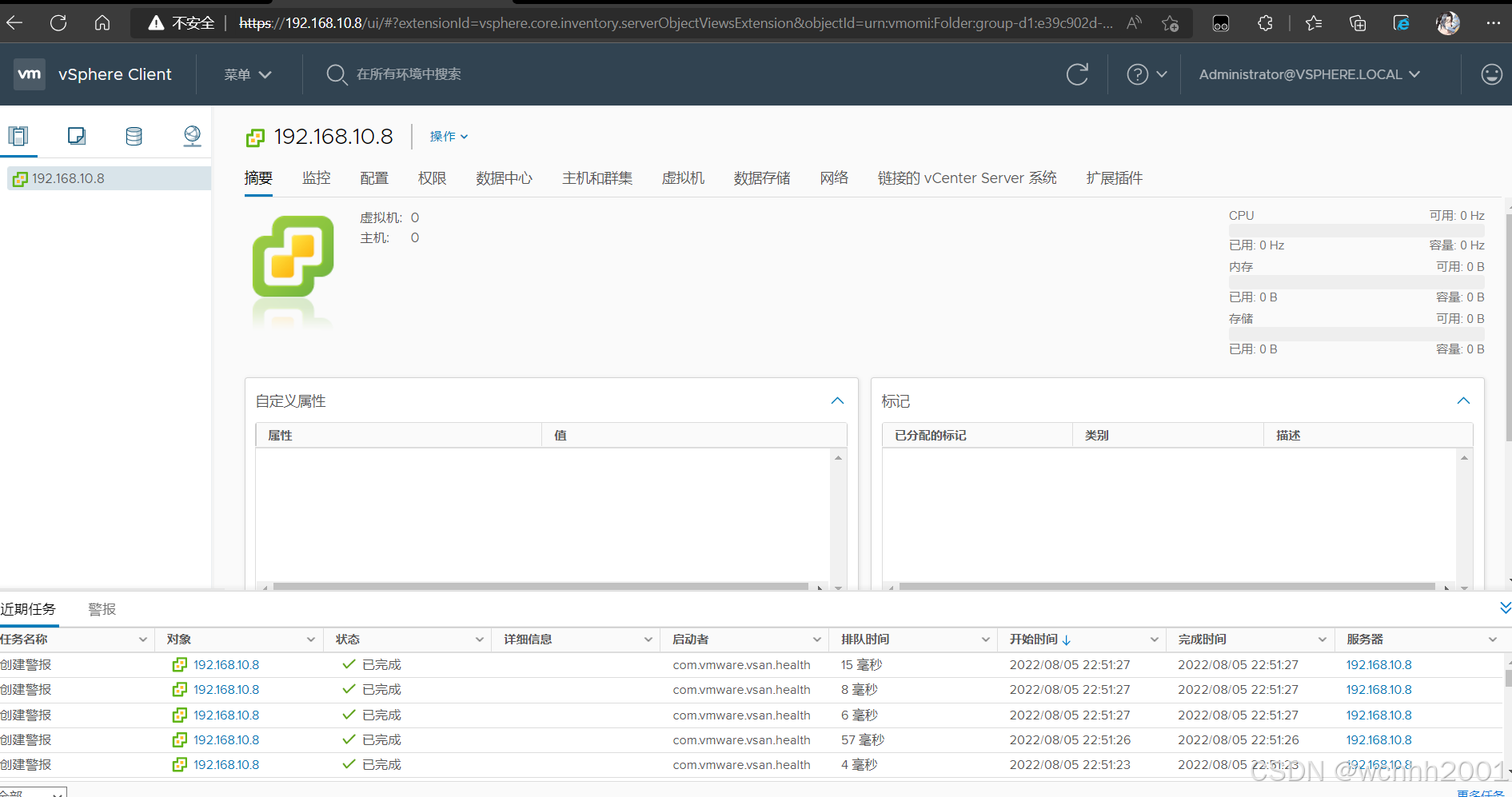This screenshot has height=797, width=1512.
Task: Switch to the VMs and Templates inventory icon
Action: coord(77,136)
